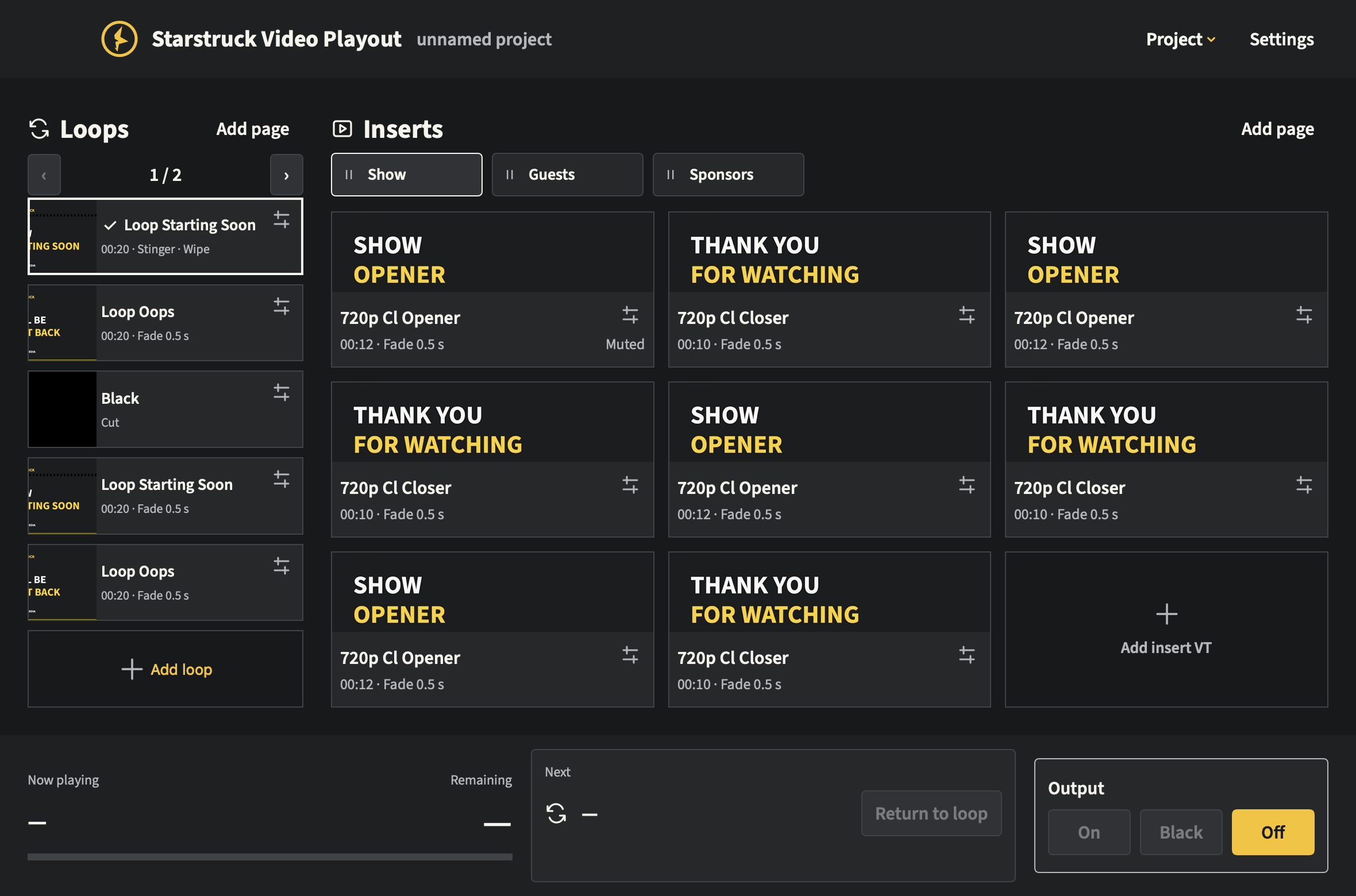Screen dimensions: 1356x896
Task: Select the Black loop thumbnail
Action: coord(63,410)
